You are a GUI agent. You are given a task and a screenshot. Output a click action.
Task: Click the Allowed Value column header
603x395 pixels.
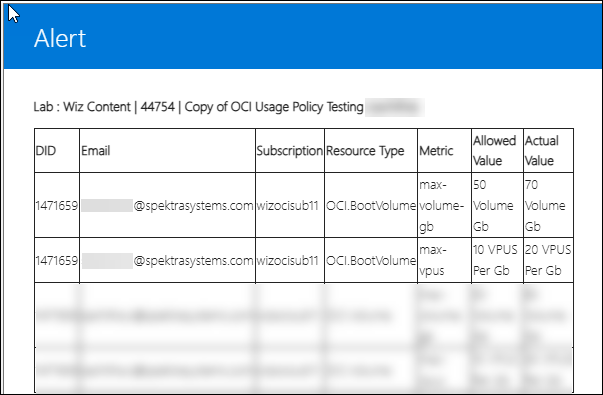pos(495,150)
